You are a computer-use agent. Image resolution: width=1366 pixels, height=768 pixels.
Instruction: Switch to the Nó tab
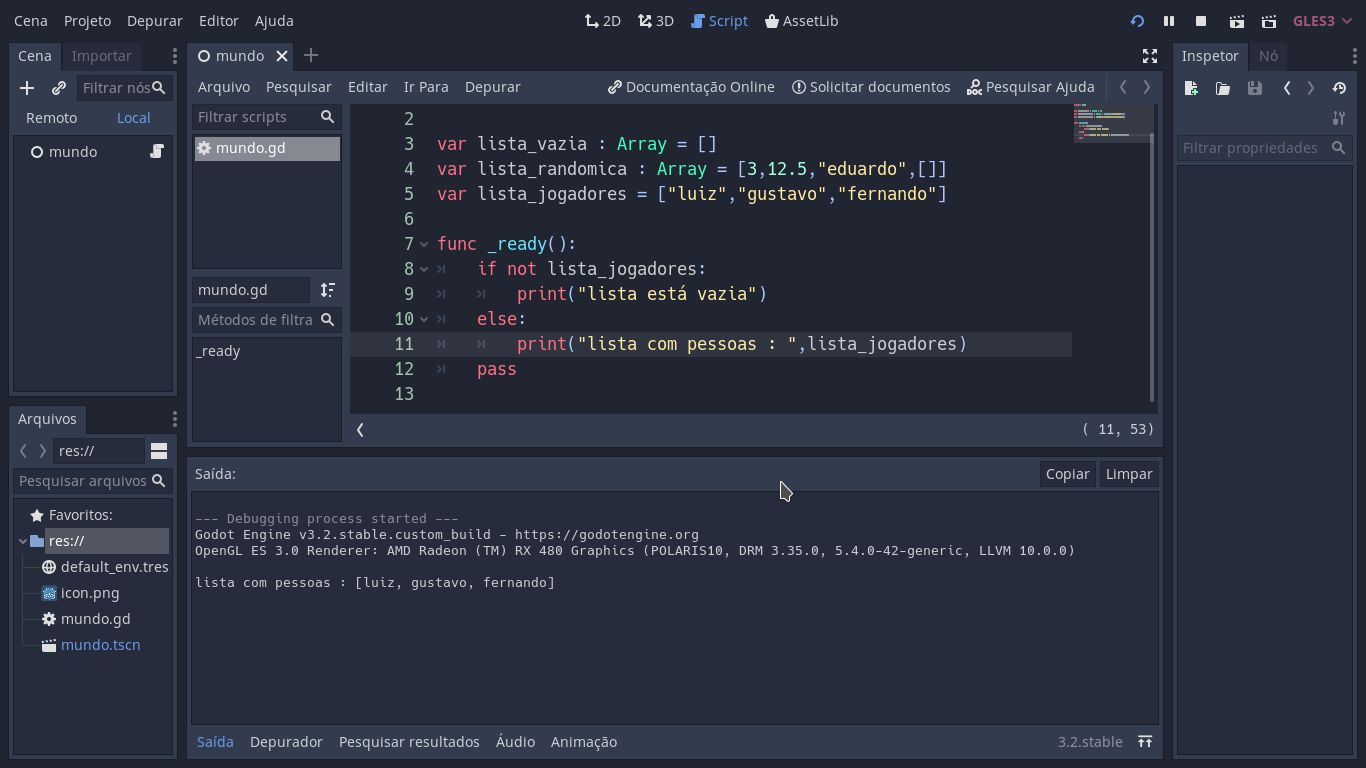[x=1268, y=56]
